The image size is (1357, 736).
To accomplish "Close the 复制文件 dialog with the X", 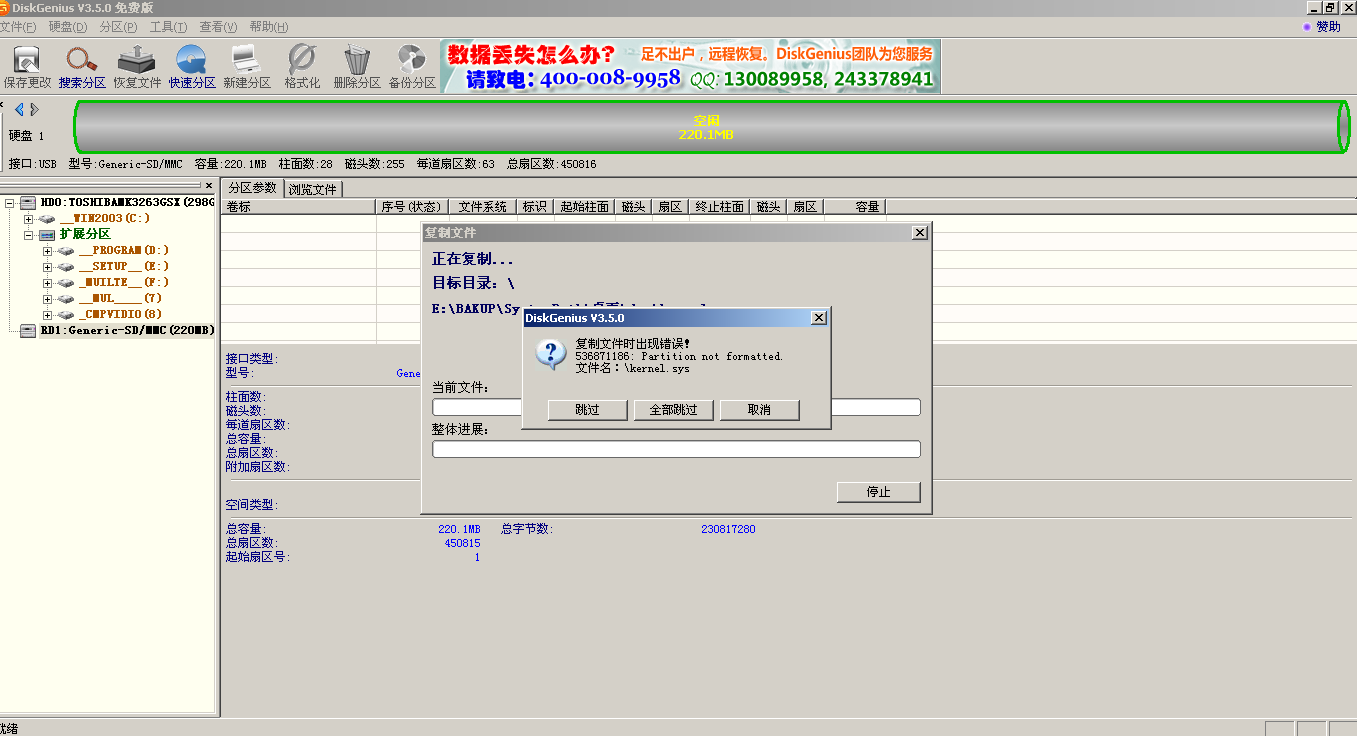I will point(920,232).
